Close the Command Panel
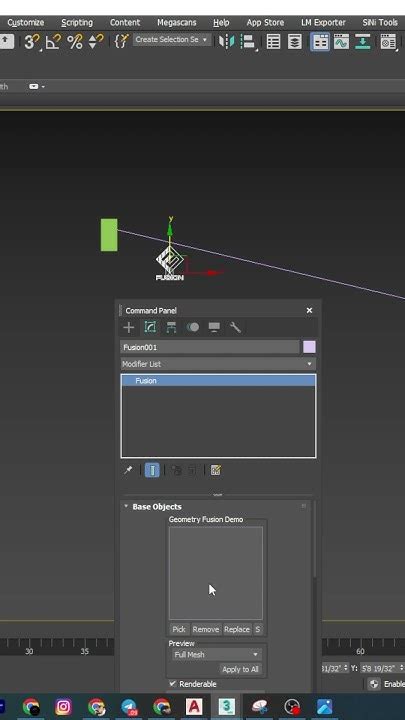405x720 pixels. click(x=309, y=310)
